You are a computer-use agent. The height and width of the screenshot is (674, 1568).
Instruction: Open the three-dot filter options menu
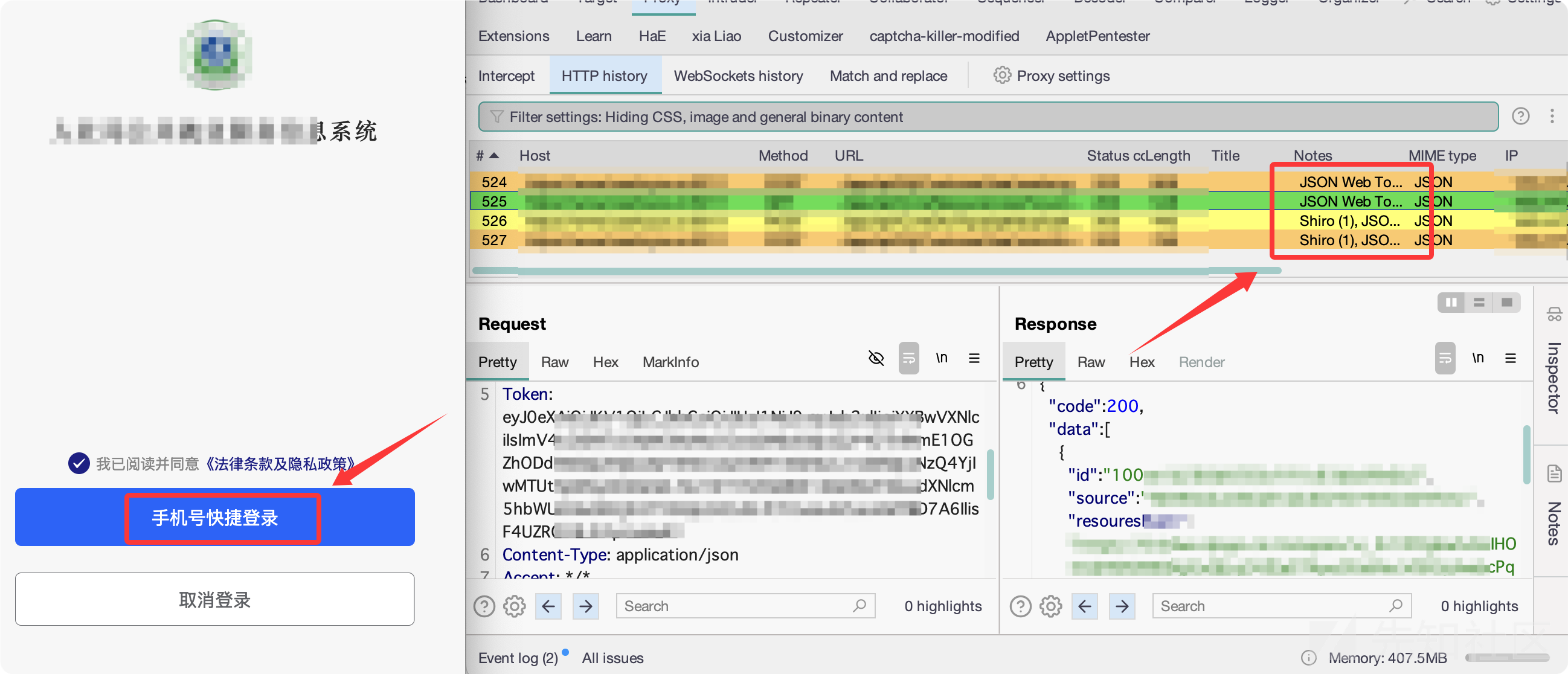click(1552, 116)
